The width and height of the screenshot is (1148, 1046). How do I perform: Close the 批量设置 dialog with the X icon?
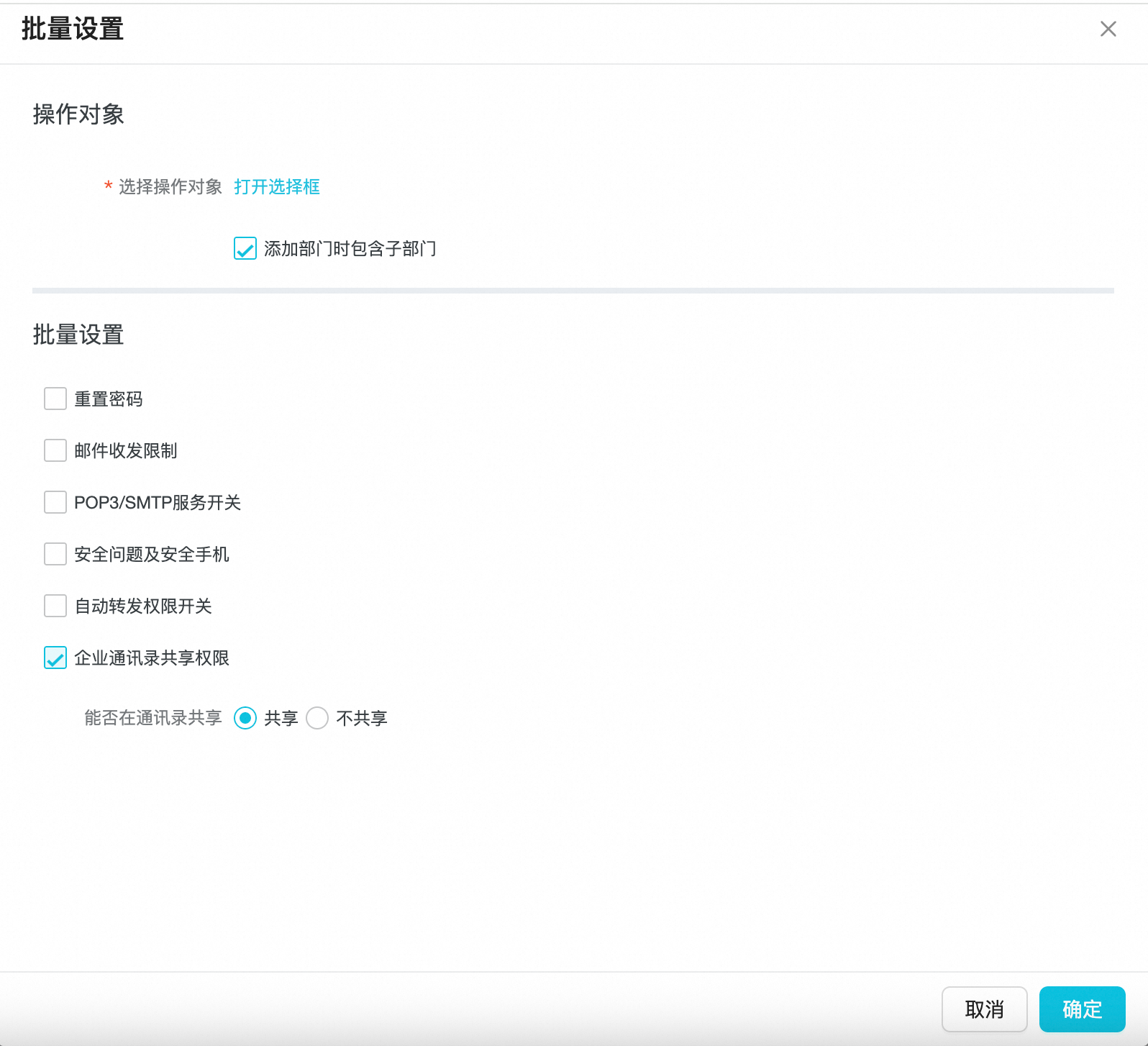[x=1108, y=29]
